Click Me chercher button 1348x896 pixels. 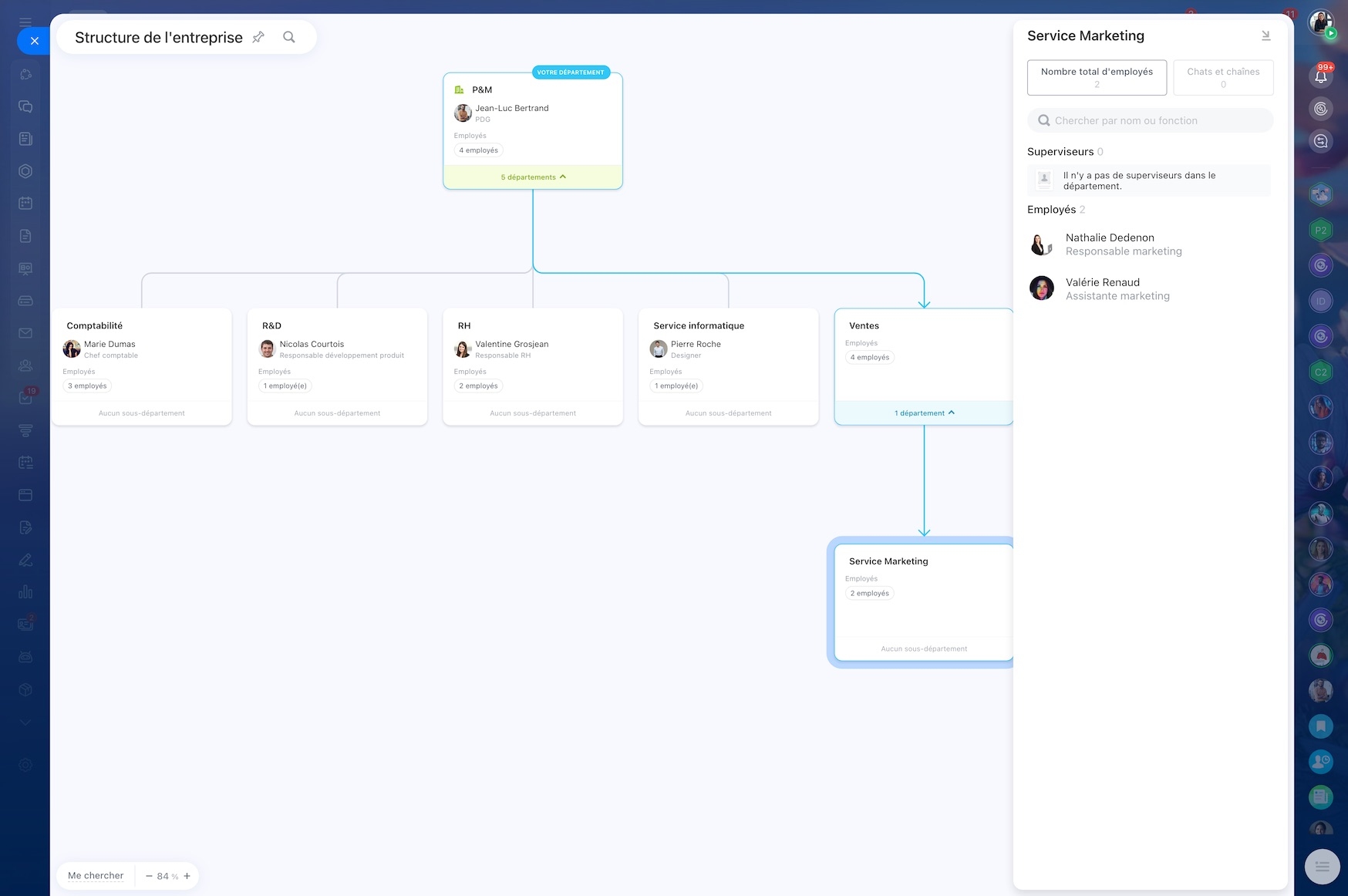point(96,876)
